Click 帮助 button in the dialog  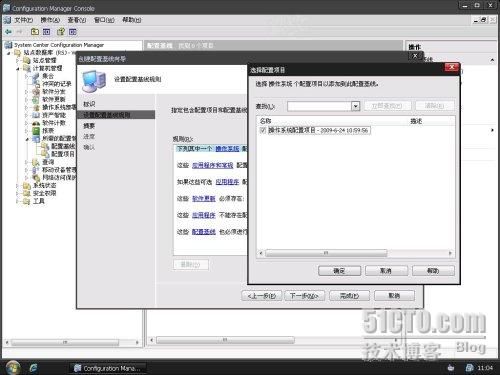click(433, 271)
